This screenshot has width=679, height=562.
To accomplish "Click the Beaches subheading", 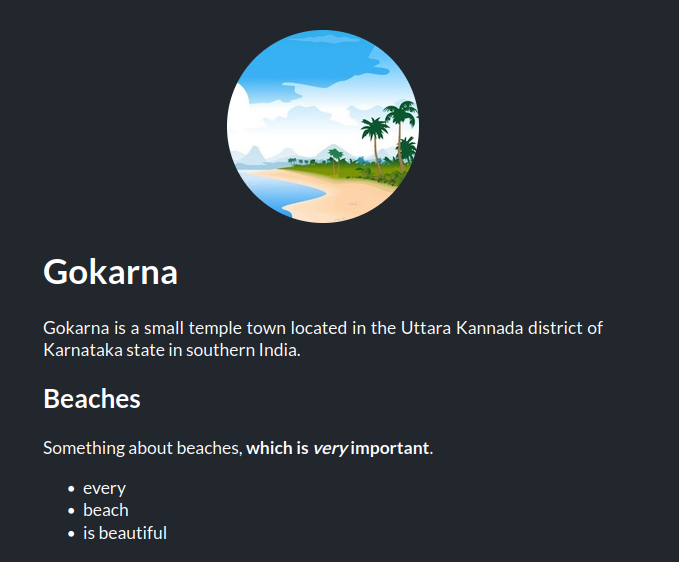I will click(92, 399).
